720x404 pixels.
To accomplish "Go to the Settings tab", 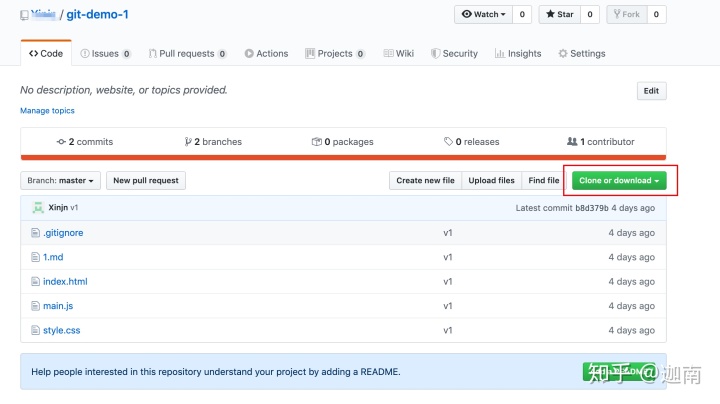I will pos(582,54).
